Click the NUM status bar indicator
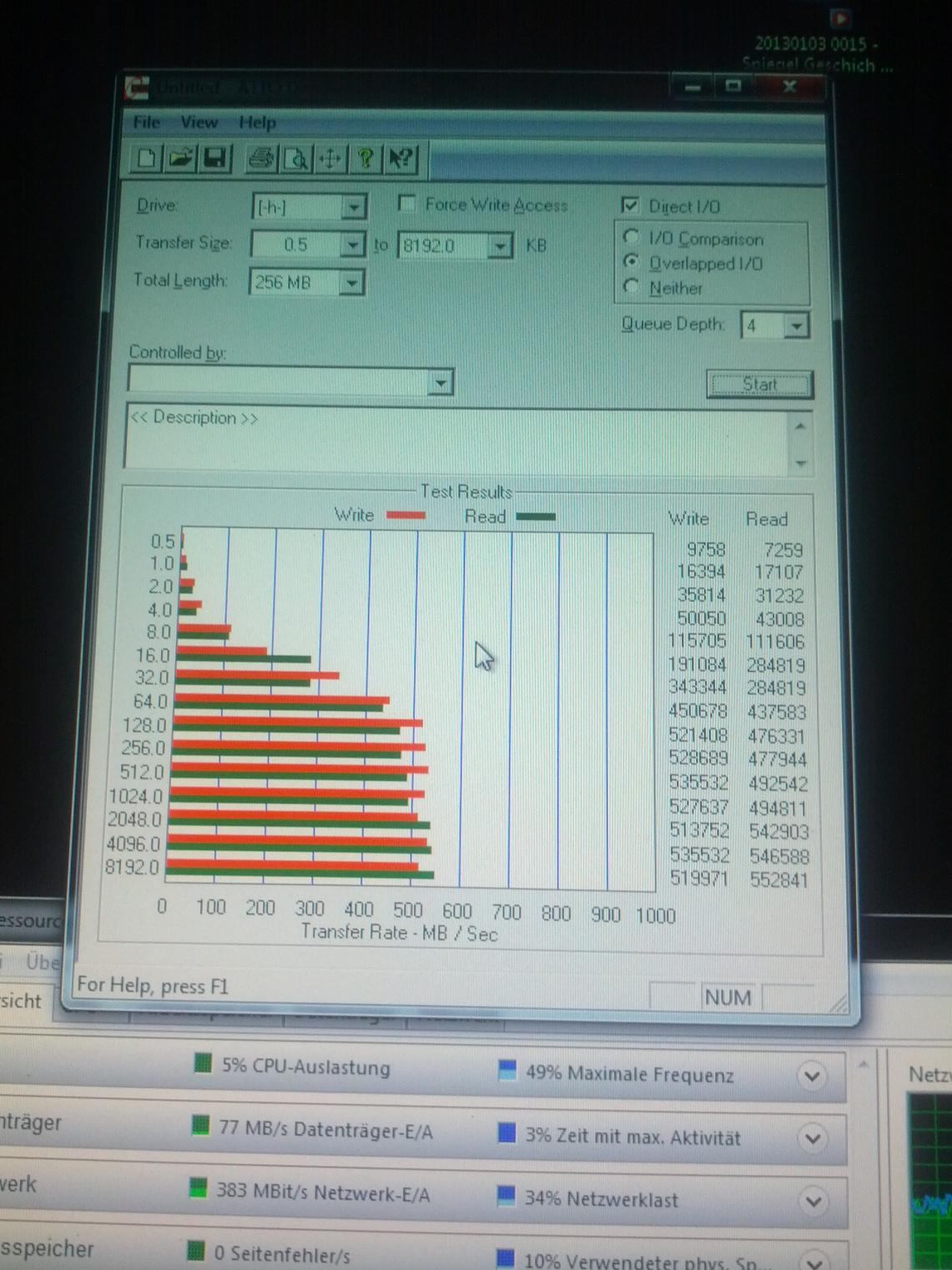Screen dimensions: 952x1270 click(728, 997)
